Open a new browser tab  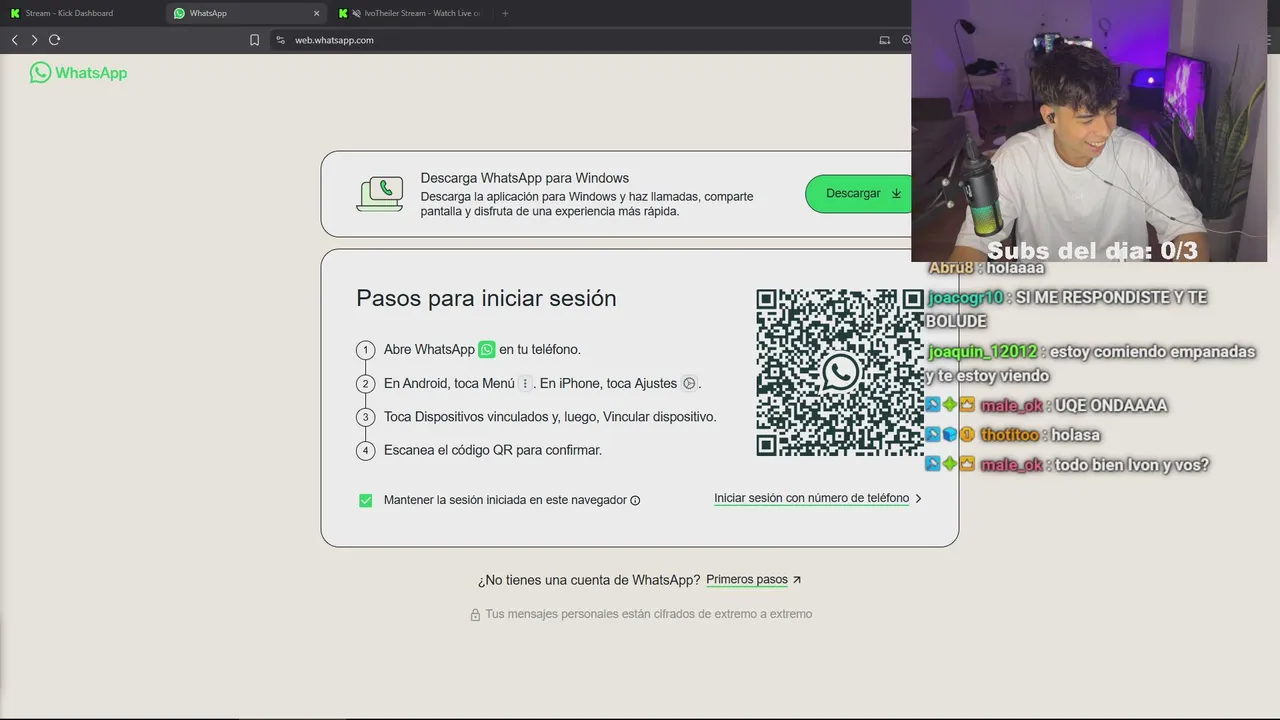[x=505, y=13]
